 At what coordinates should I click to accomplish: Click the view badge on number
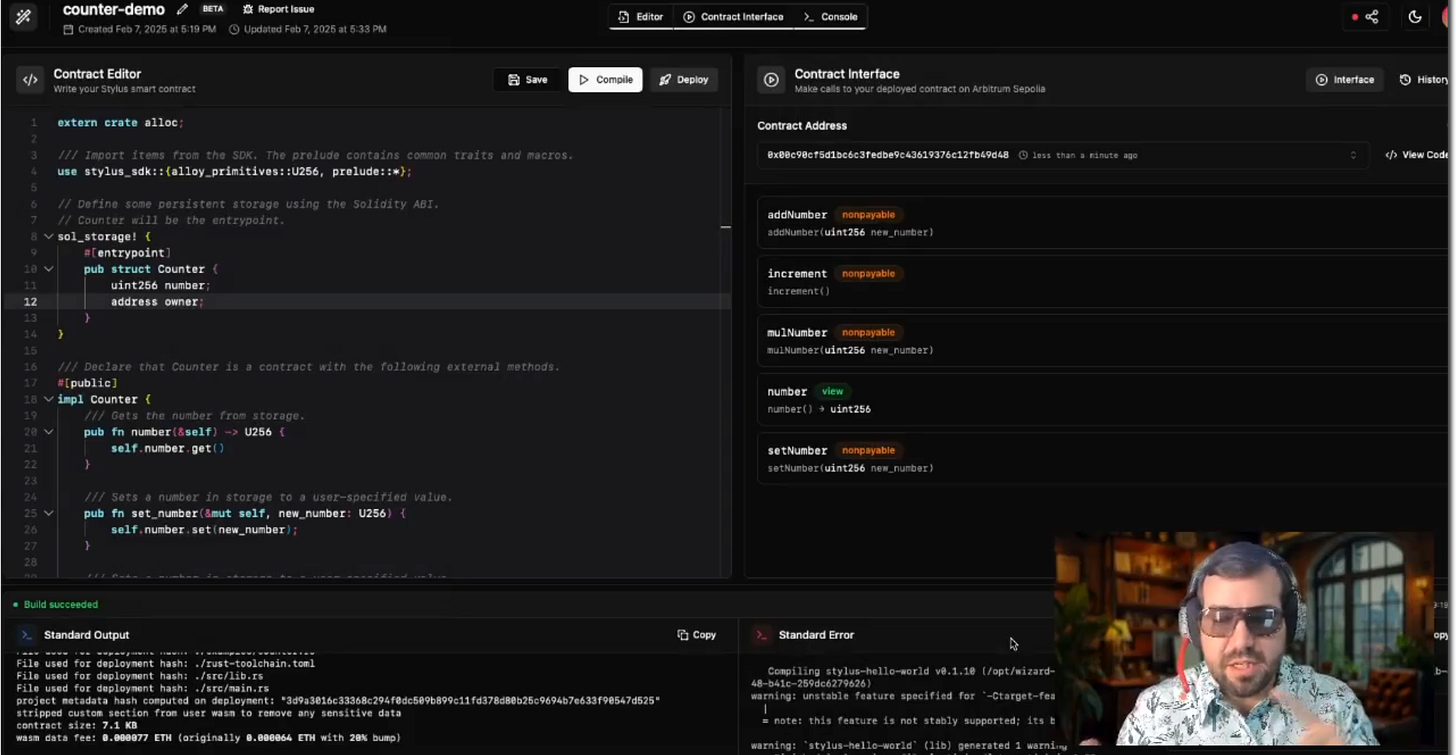(x=832, y=392)
